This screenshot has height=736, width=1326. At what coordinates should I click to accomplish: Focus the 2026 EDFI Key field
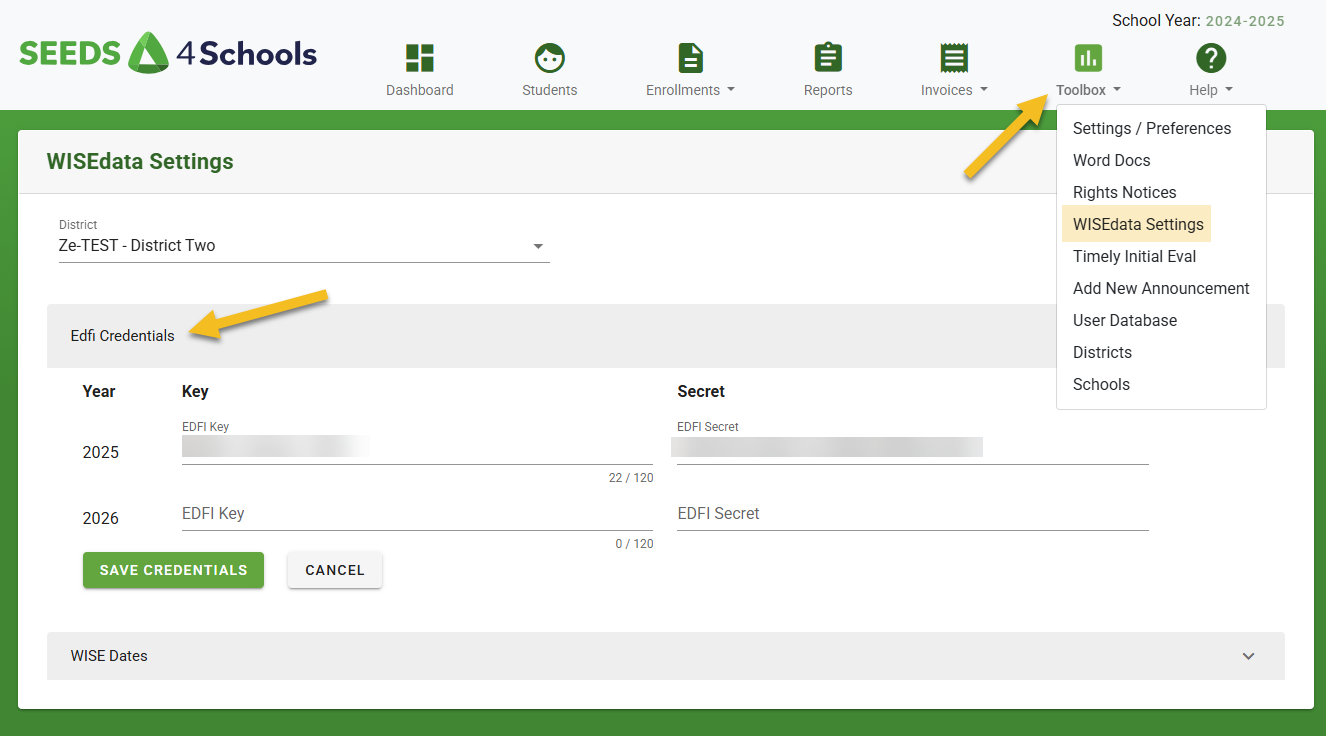[x=417, y=514]
